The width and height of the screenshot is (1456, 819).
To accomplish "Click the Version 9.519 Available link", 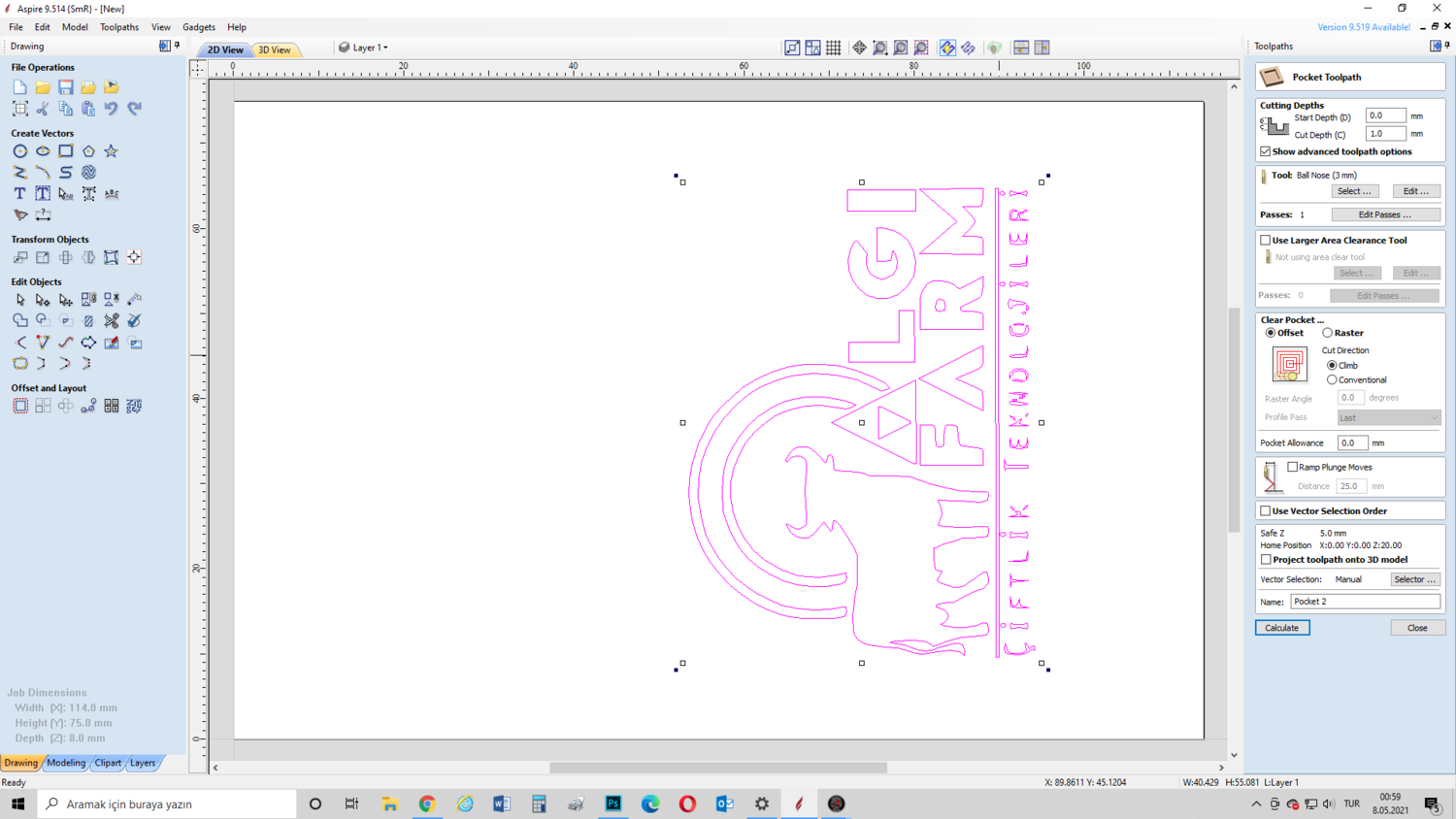I will [x=1364, y=27].
